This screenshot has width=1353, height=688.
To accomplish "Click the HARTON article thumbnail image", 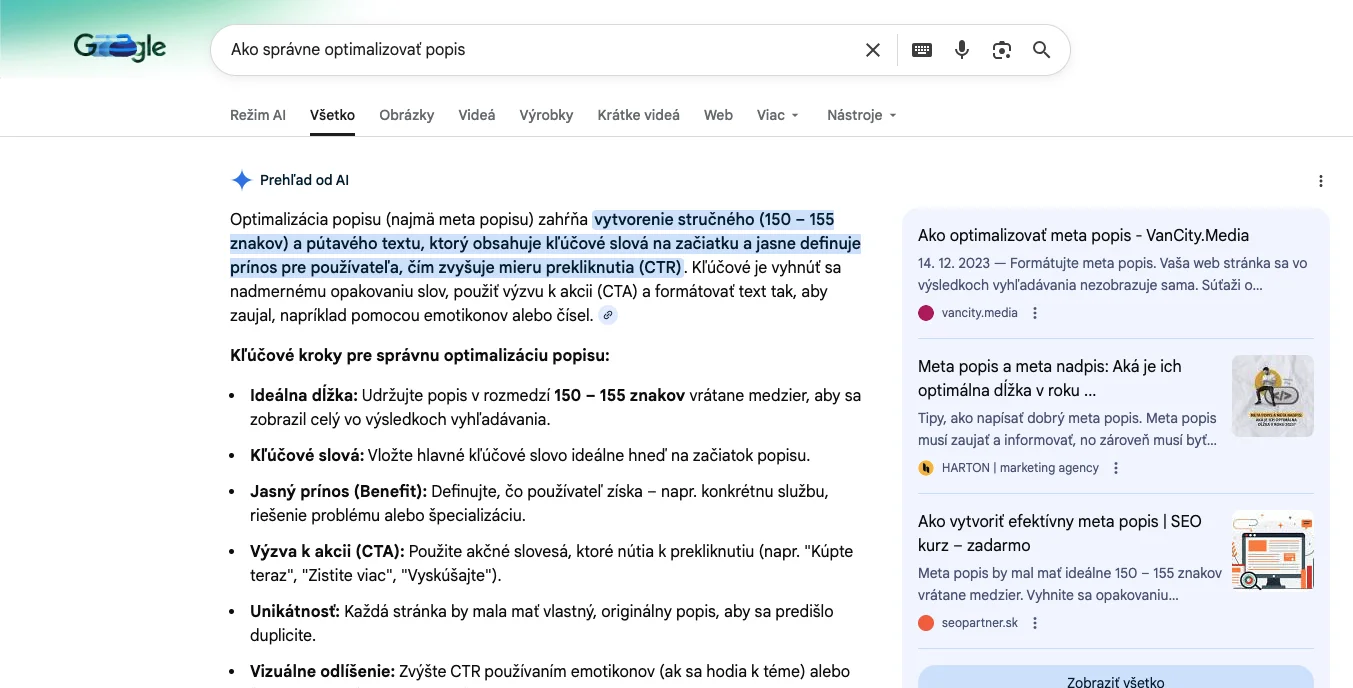I will pyautogui.click(x=1272, y=396).
